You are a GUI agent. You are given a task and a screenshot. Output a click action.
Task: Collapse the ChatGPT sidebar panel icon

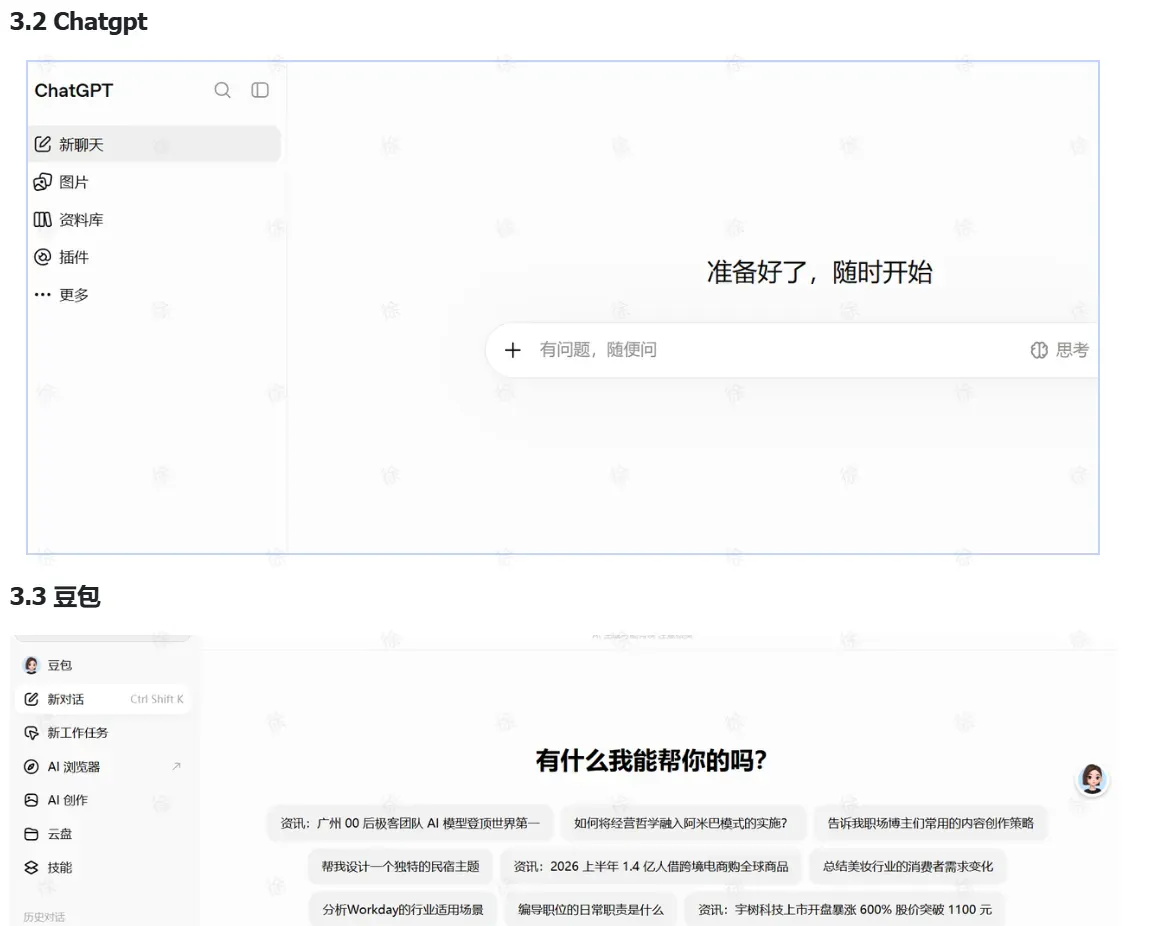tap(260, 90)
